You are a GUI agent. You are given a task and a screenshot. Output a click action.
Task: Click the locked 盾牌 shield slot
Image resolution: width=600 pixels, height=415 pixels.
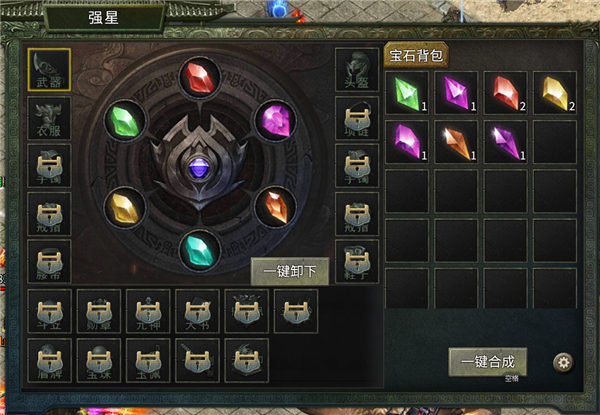point(49,360)
